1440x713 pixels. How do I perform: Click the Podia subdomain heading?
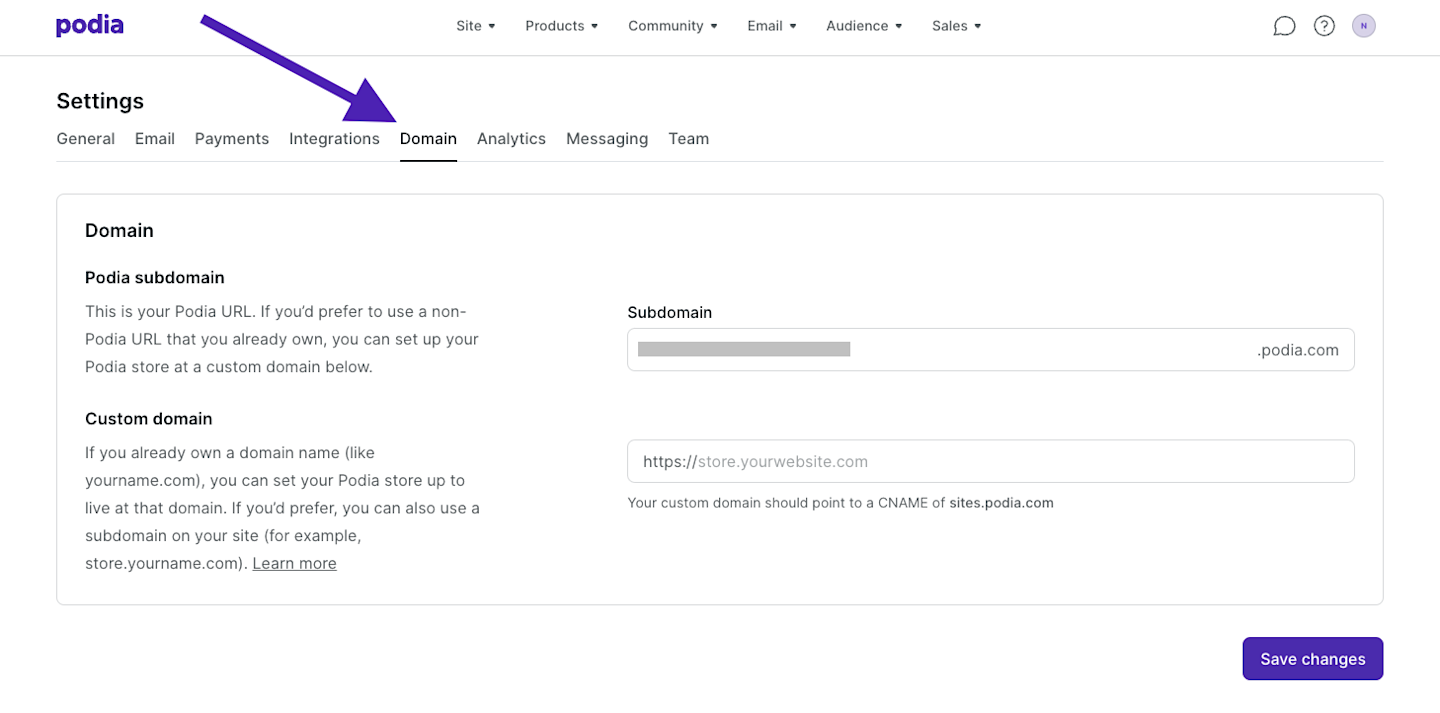pos(155,277)
